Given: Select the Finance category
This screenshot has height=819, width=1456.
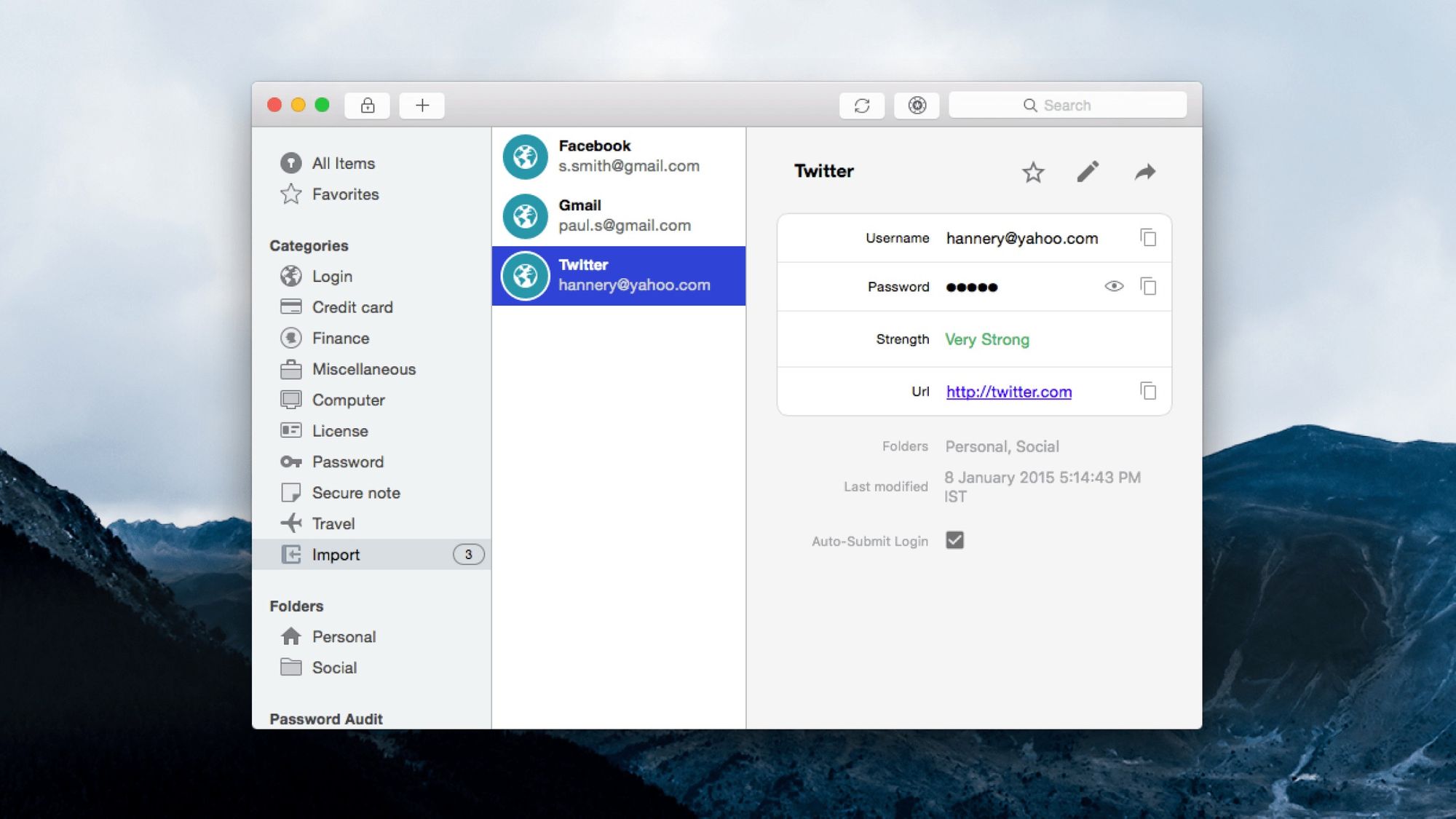Looking at the screenshot, I should [x=341, y=339].
